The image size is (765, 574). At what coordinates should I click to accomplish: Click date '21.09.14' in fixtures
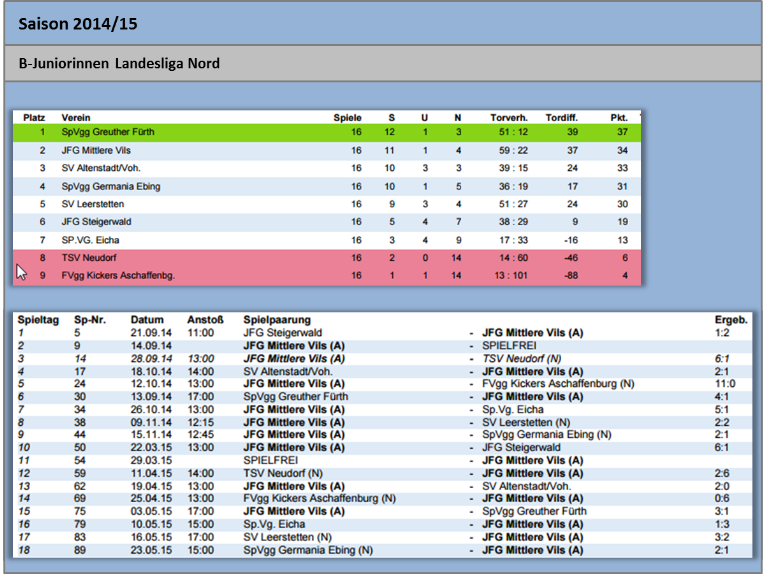151,333
